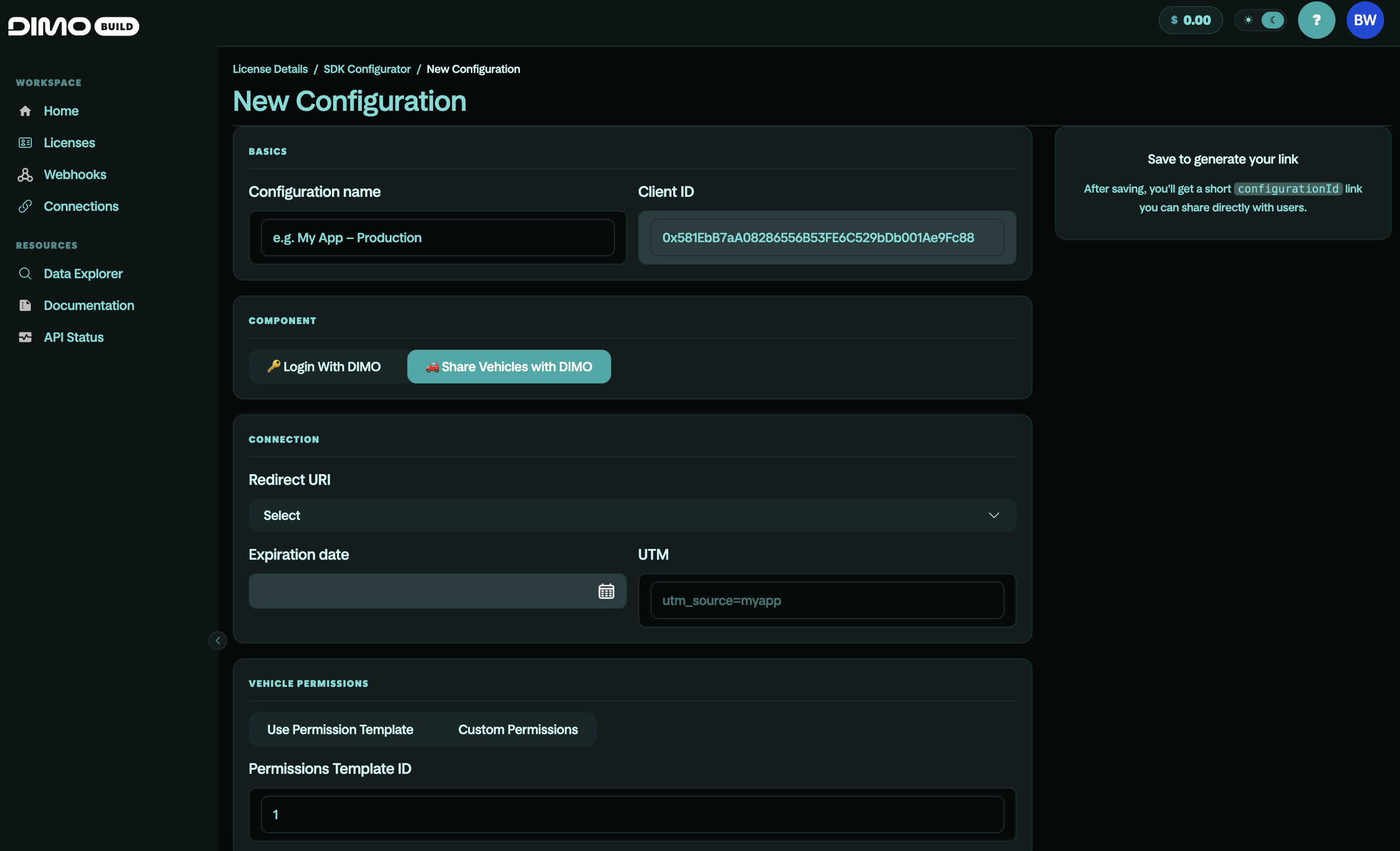
Task: Click the Client ID field label
Action: pyautogui.click(x=665, y=191)
